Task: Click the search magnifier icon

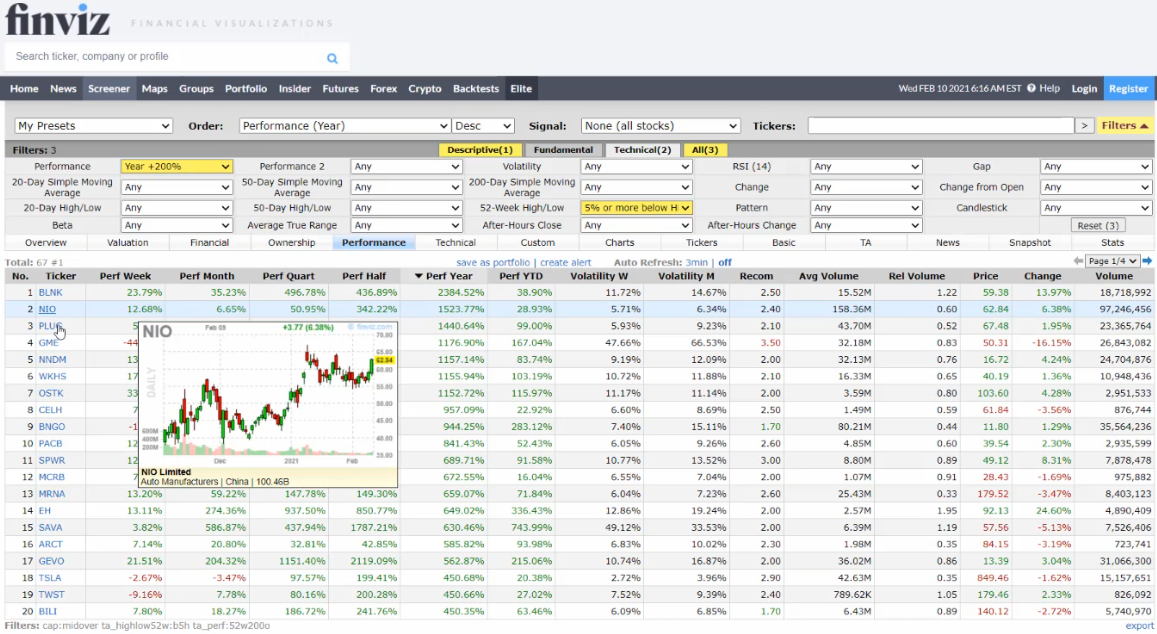Action: pyautogui.click(x=332, y=58)
